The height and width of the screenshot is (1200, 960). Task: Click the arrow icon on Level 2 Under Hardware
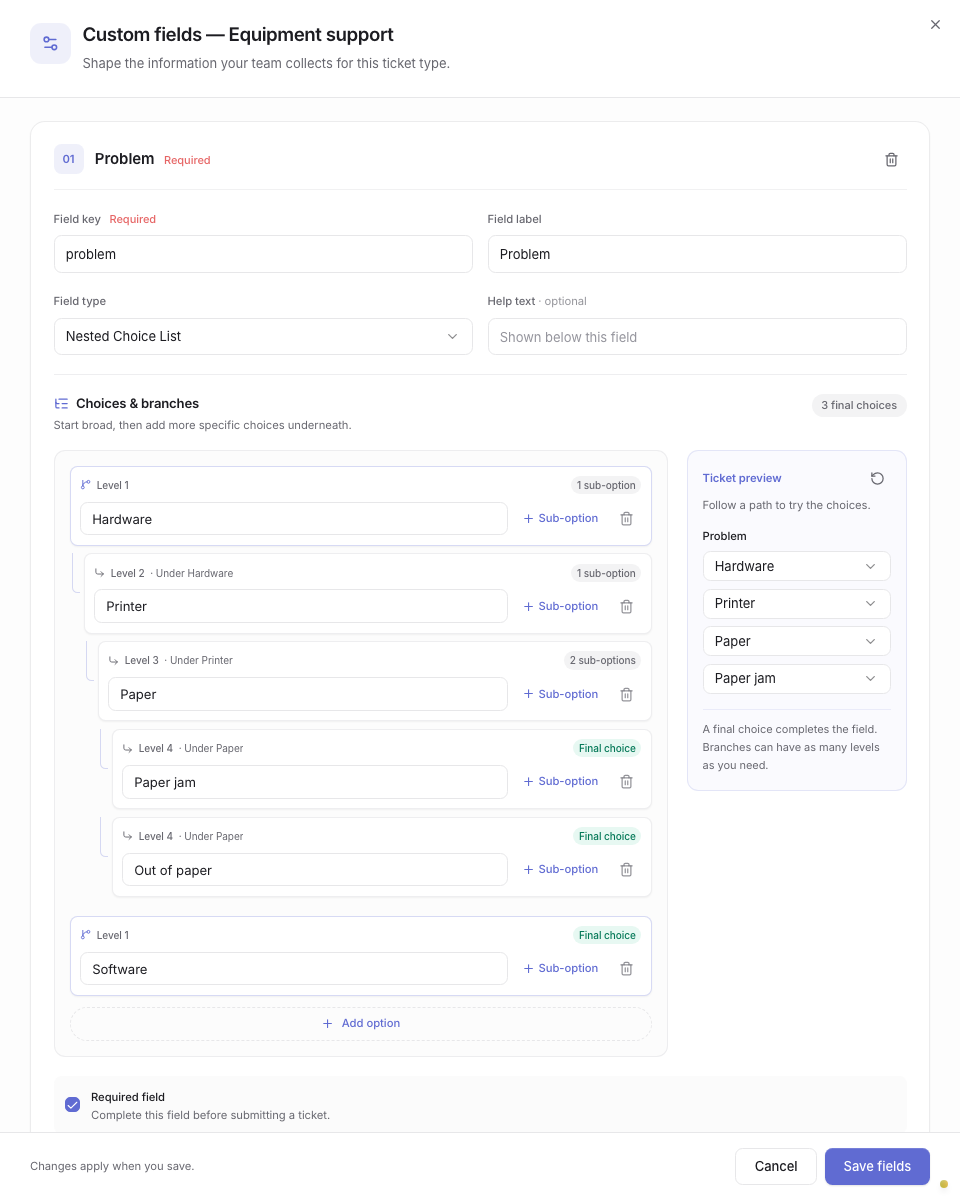tap(100, 573)
